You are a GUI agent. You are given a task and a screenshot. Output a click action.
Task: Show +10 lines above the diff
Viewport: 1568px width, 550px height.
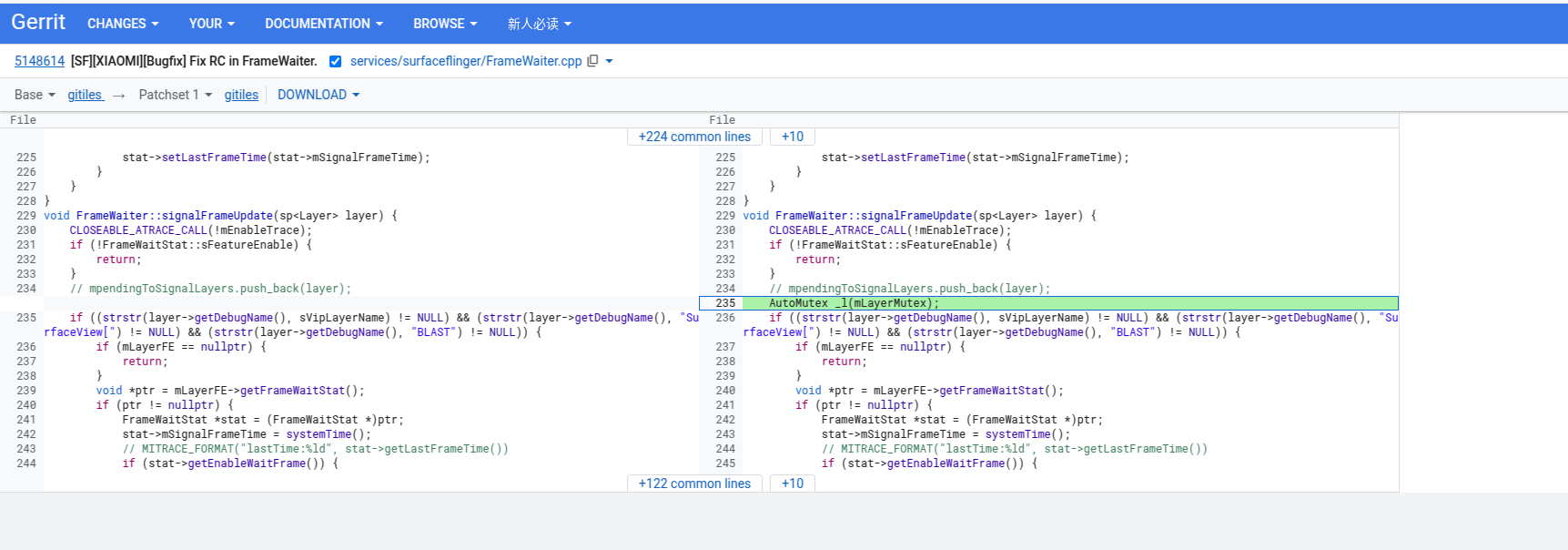[x=792, y=137]
